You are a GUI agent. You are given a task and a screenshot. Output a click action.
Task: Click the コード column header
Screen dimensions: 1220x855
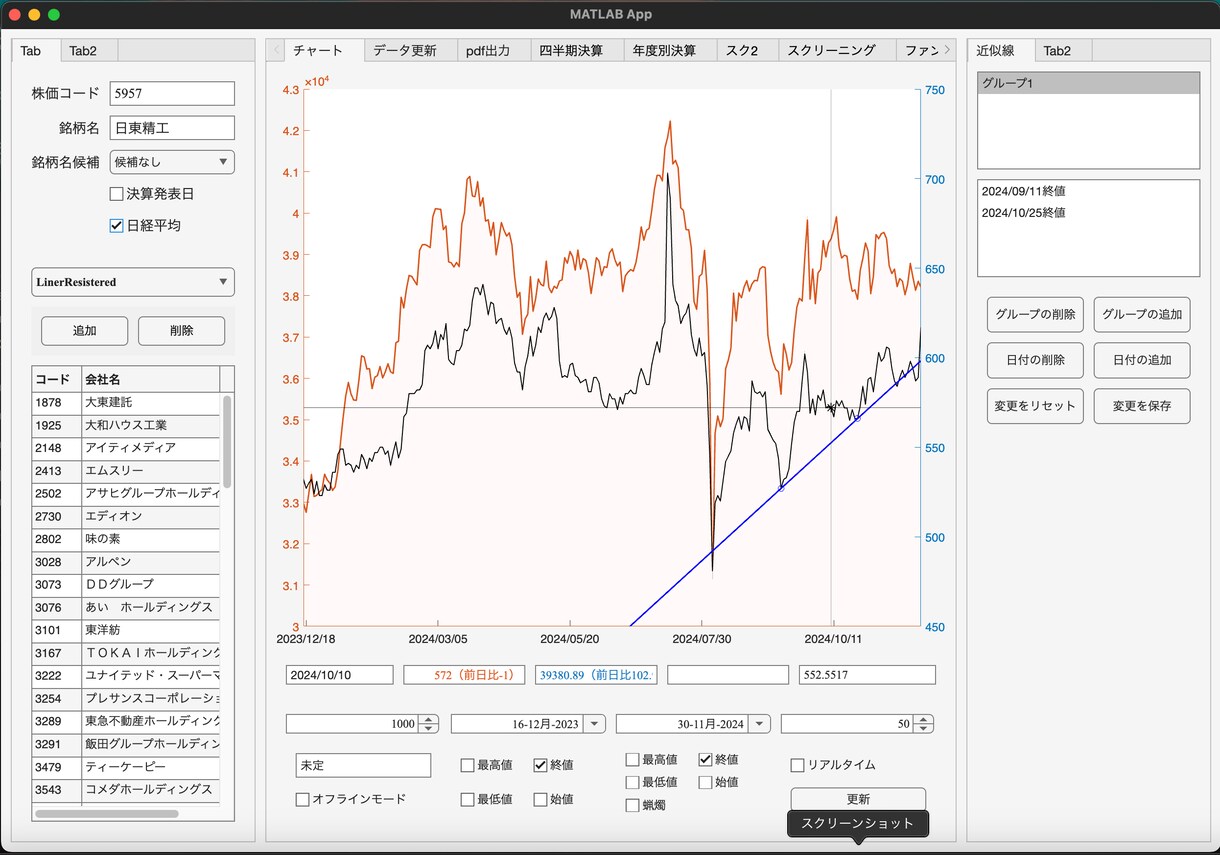(x=56, y=379)
